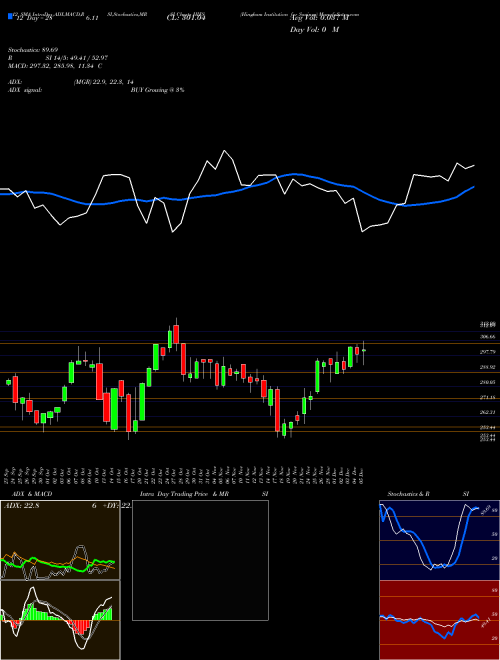Click the "(MGR) 22.9, 22.8, 14" ADX values
Screen dimensions: 500x660
(104, 82)
